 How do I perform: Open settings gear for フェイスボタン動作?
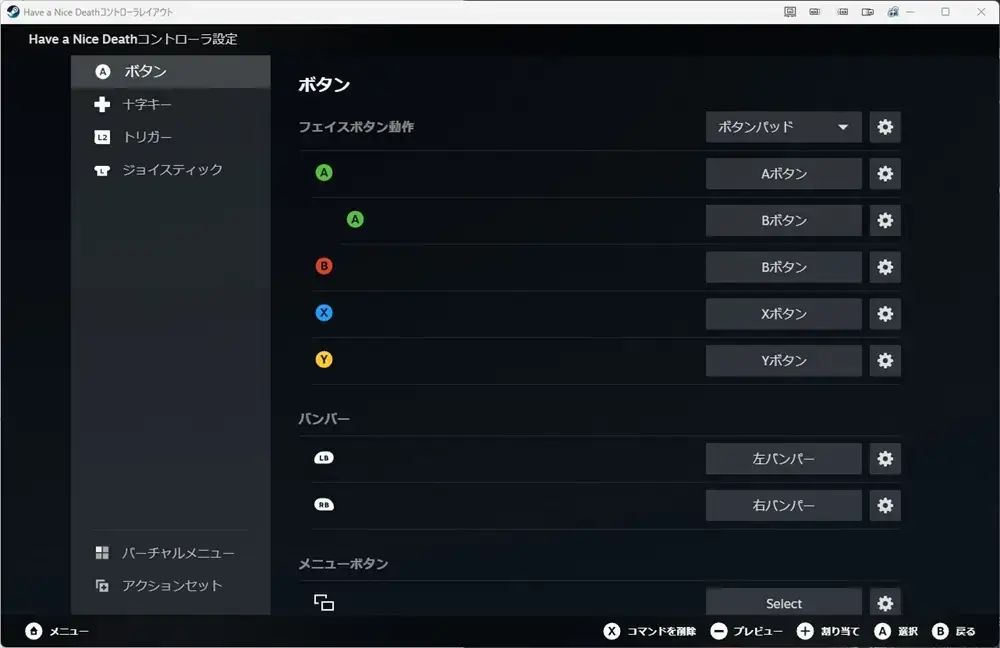coord(885,127)
